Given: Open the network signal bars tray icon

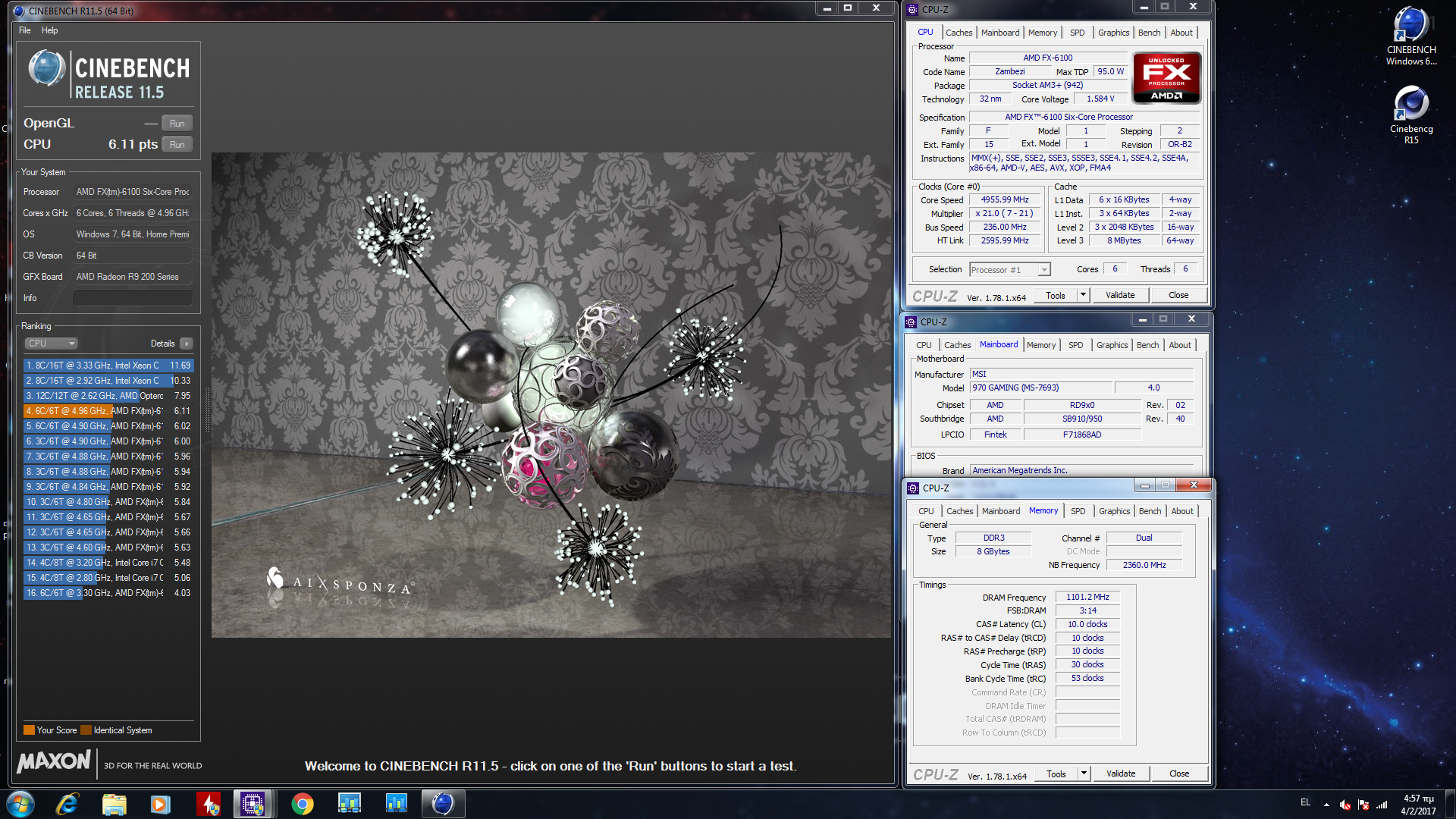Looking at the screenshot, I should click(x=1382, y=805).
